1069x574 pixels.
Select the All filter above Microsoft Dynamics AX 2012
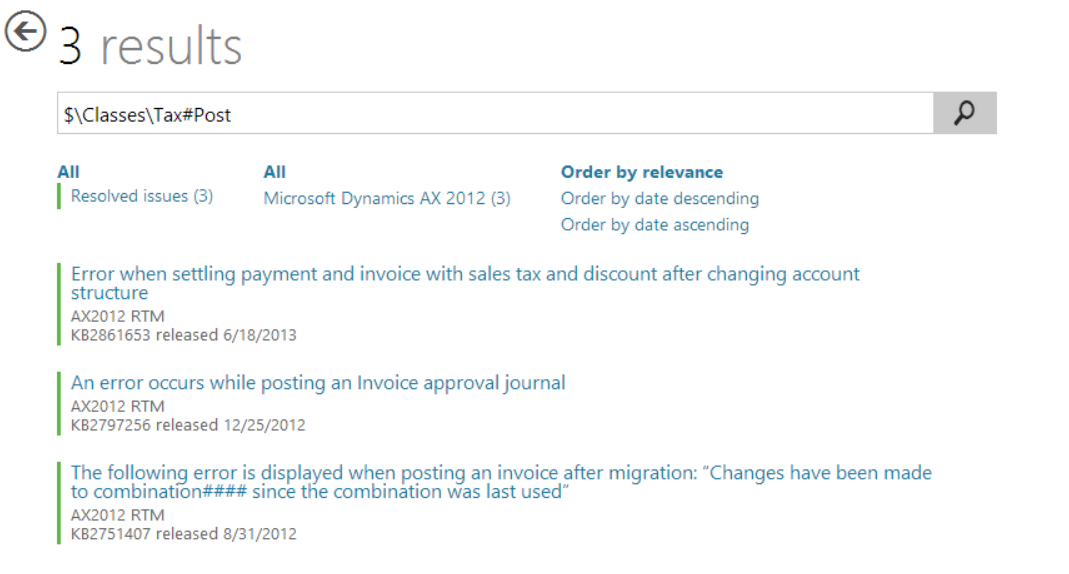(275, 172)
